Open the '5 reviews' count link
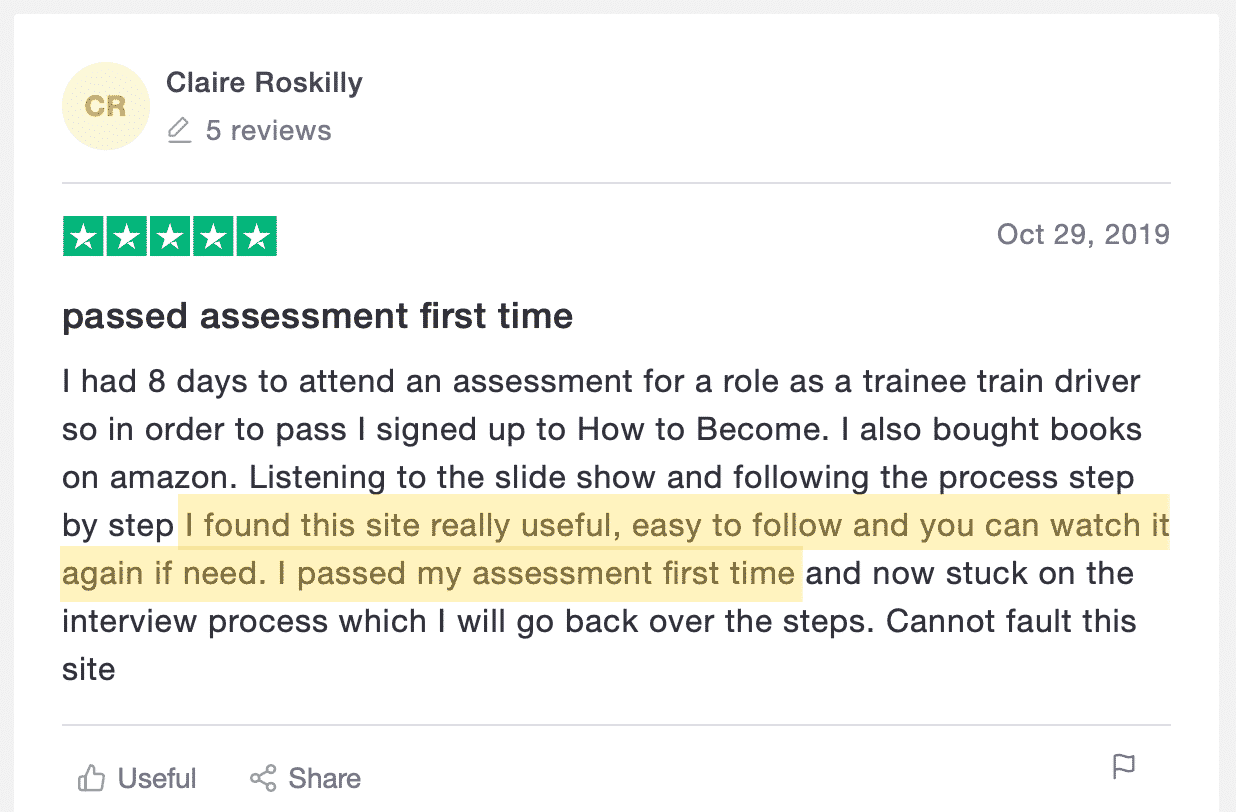 pyautogui.click(x=268, y=131)
